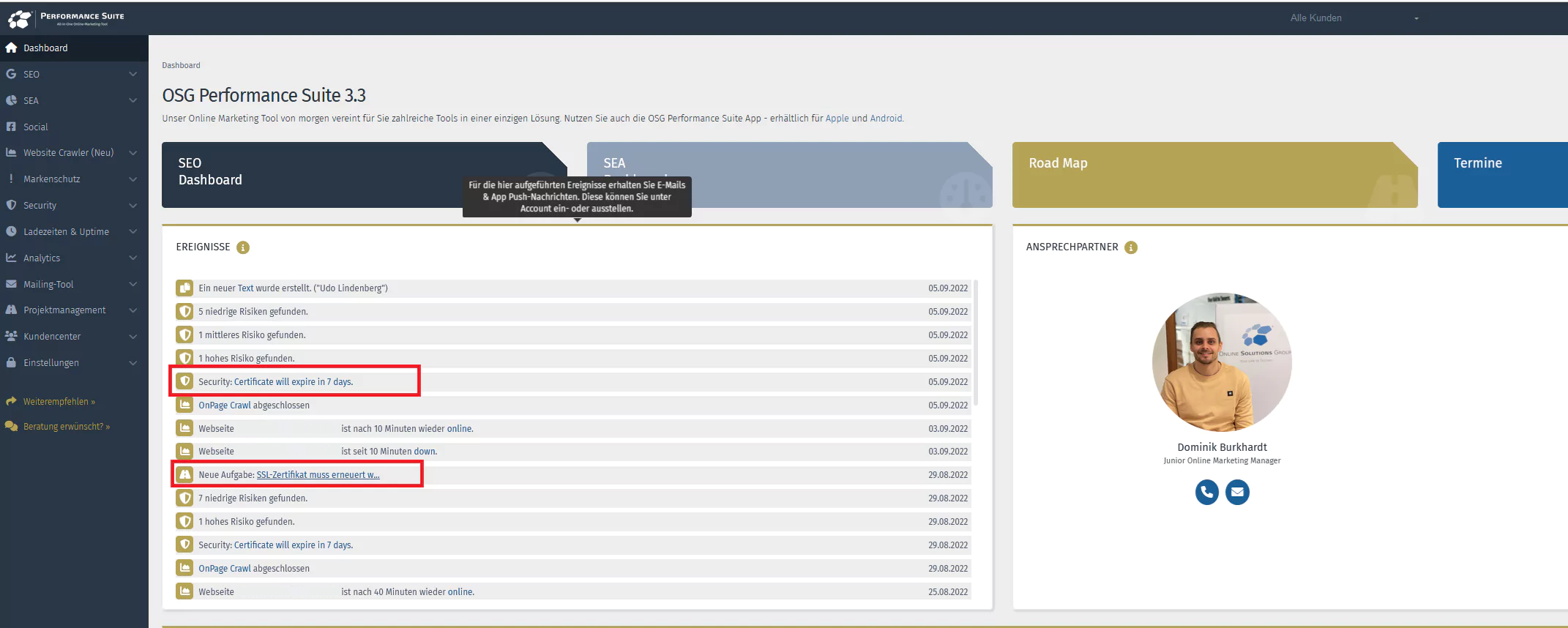This screenshot has width=1568, height=628.
Task: Open 29.08.2022 Certificate will expire link
Action: coord(294,545)
